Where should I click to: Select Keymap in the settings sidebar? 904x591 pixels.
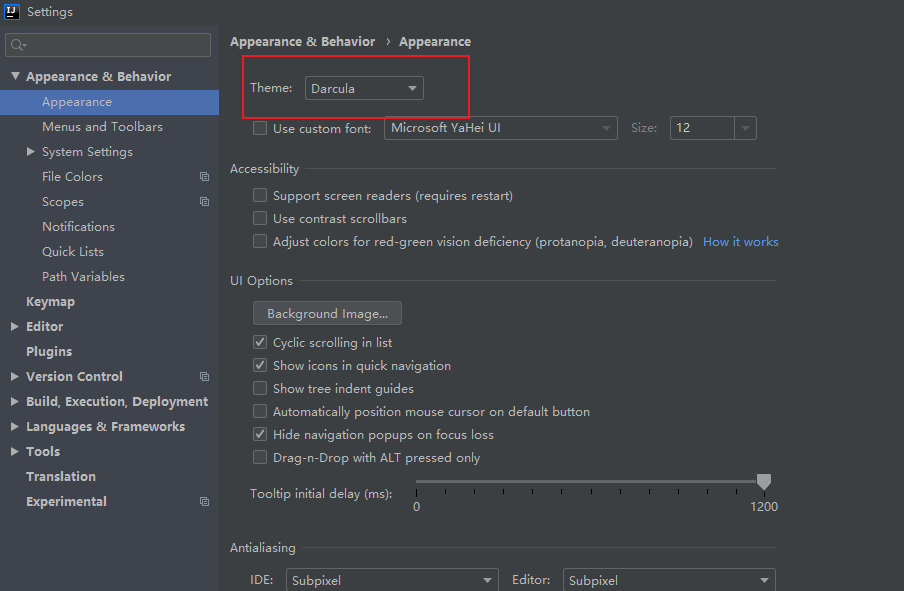[x=50, y=301]
